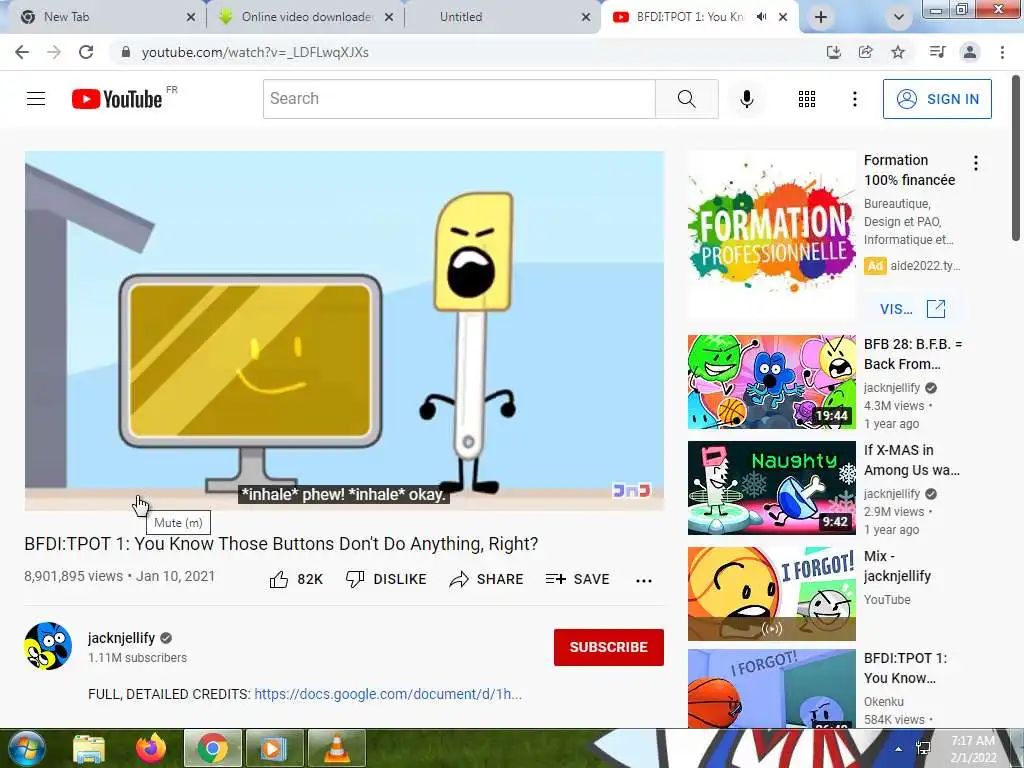Open VLC media player from taskbar
Screen dimensions: 1024x768
pos(336,748)
